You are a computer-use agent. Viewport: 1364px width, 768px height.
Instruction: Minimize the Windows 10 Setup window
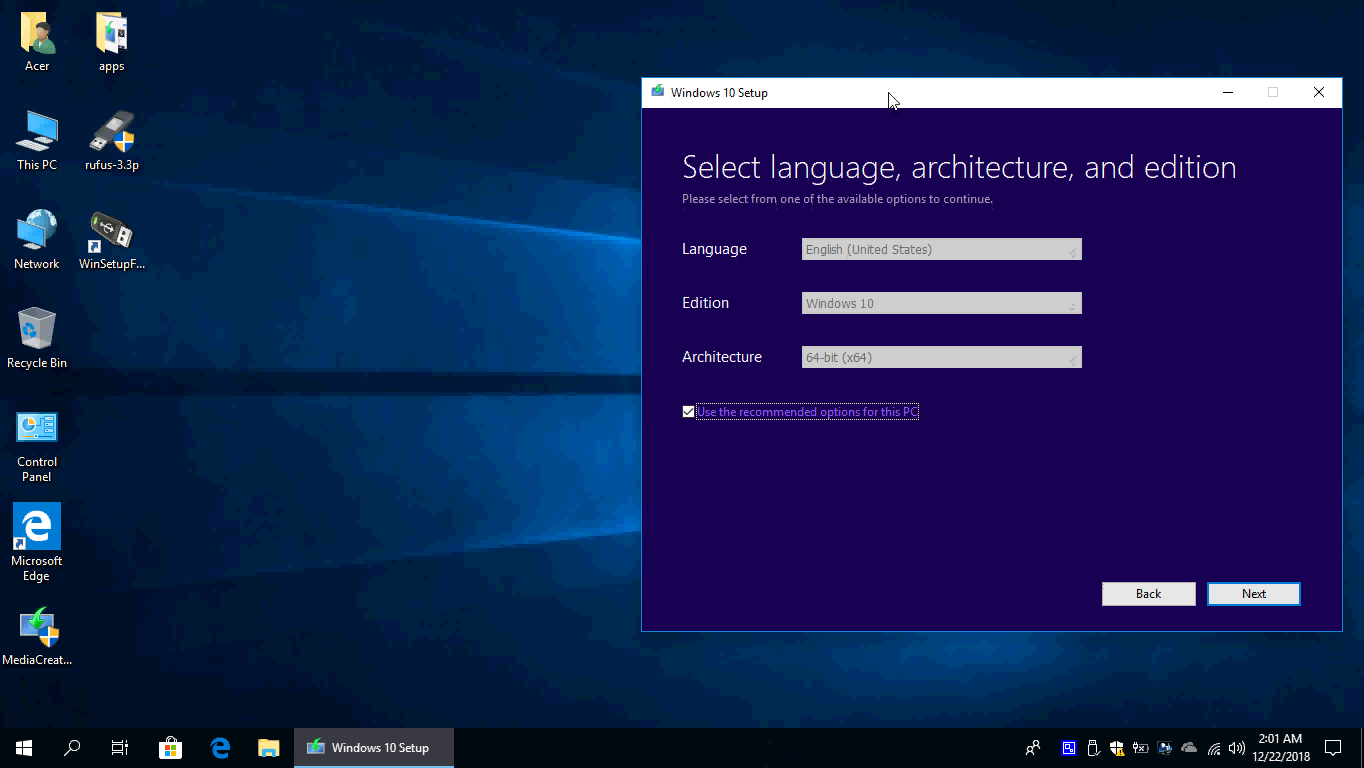(x=1227, y=92)
